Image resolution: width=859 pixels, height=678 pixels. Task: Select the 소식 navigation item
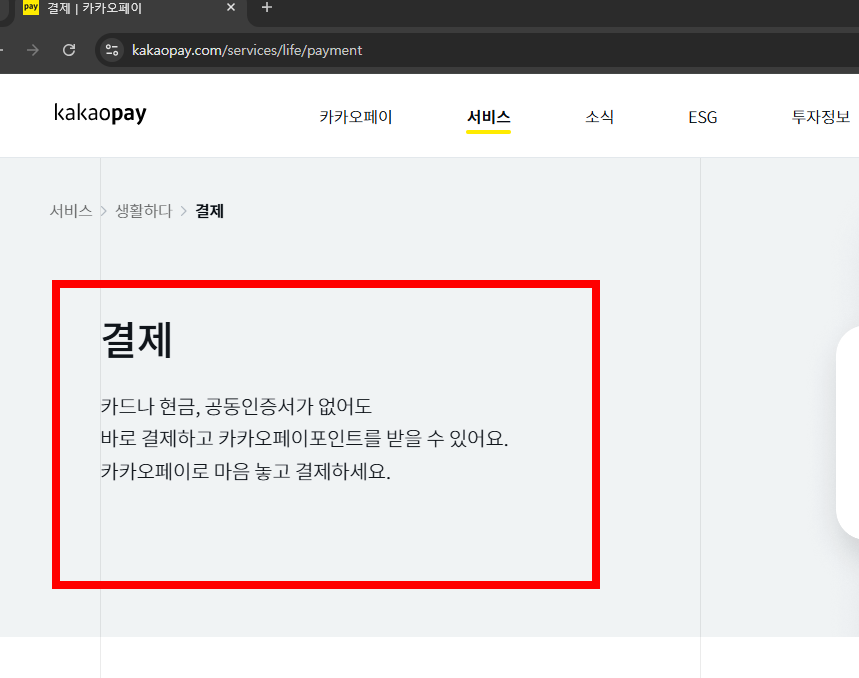[599, 117]
